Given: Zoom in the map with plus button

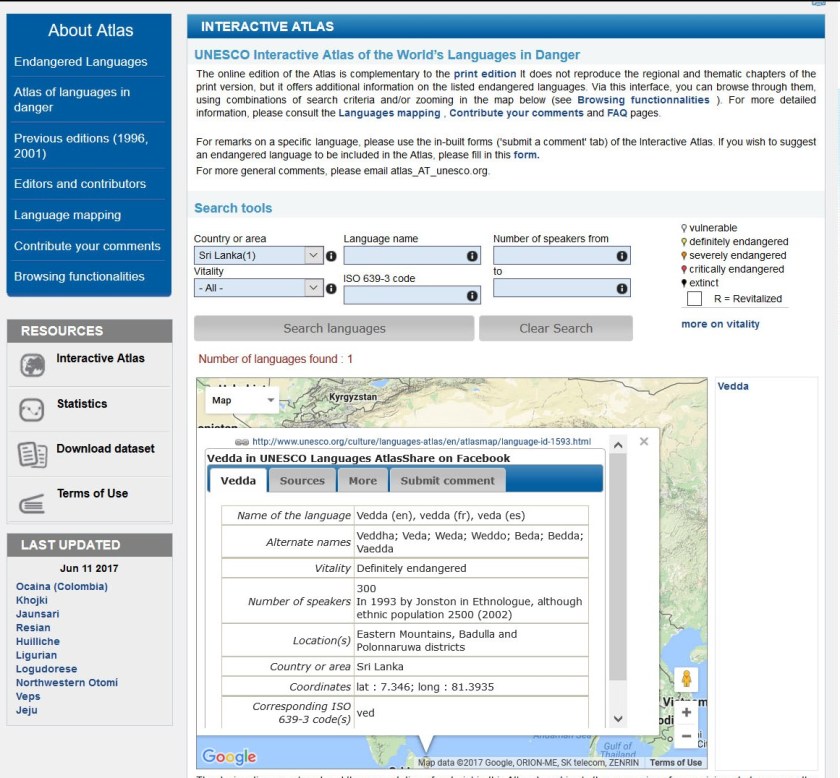Looking at the screenshot, I should coord(686,712).
